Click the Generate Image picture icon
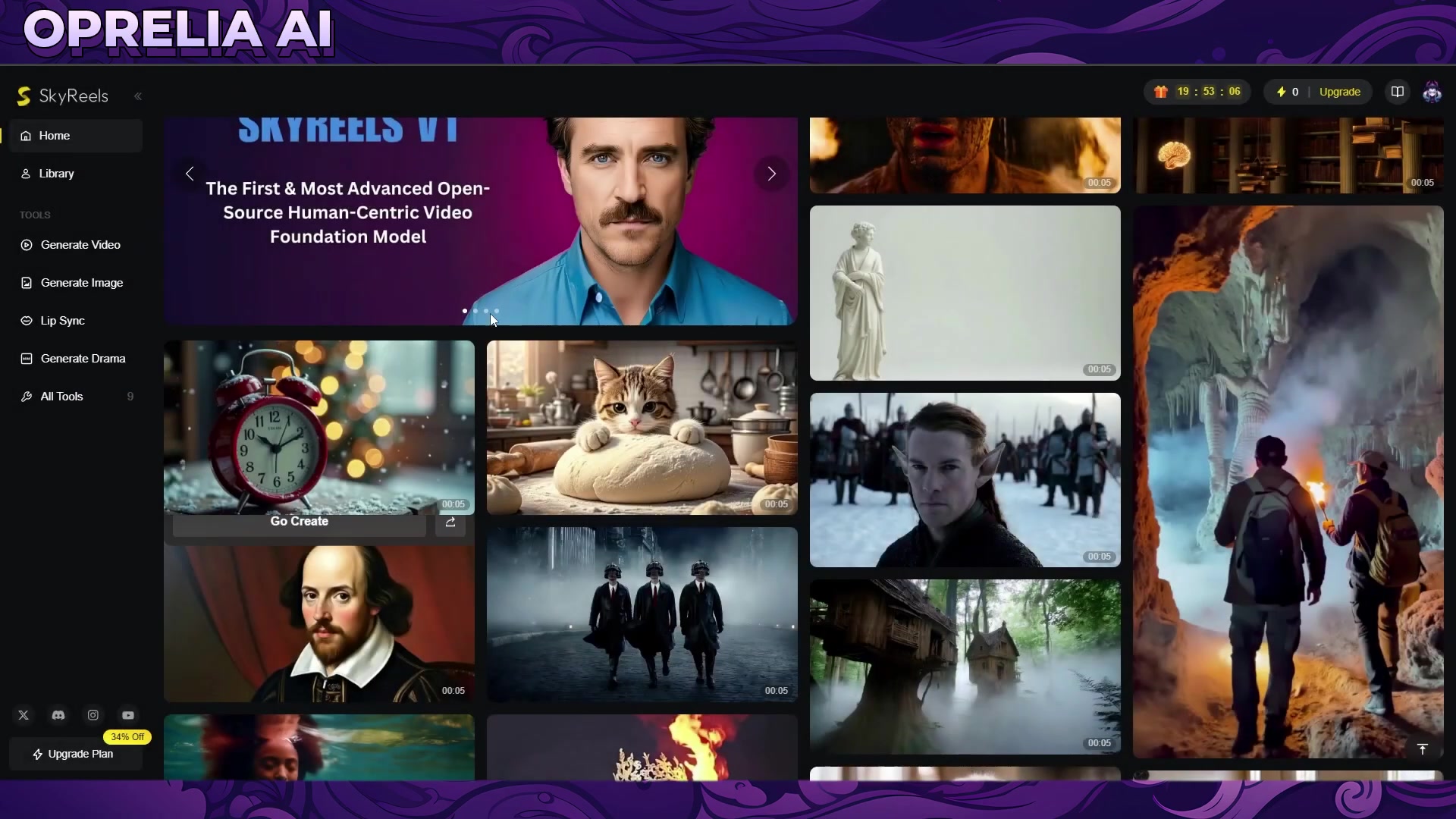Screen dimensions: 1456x819 click(x=27, y=283)
